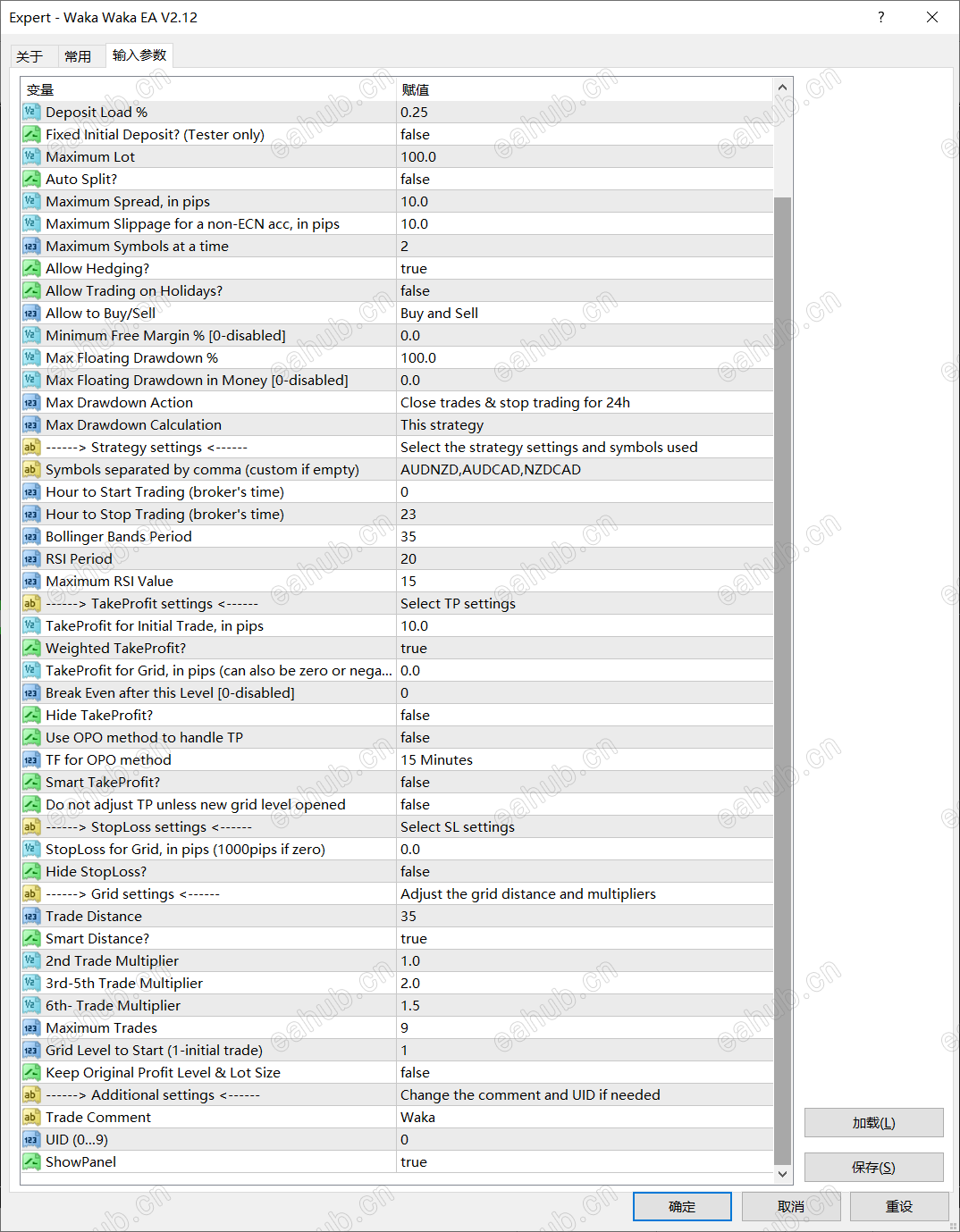The image size is (960, 1232).
Task: Open the ? help button in title bar
Action: (x=881, y=17)
